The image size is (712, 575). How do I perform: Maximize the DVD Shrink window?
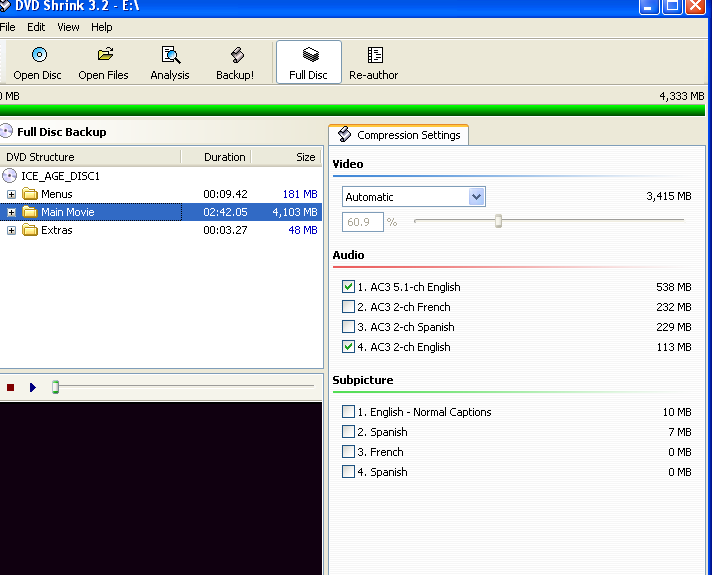tap(672, 6)
